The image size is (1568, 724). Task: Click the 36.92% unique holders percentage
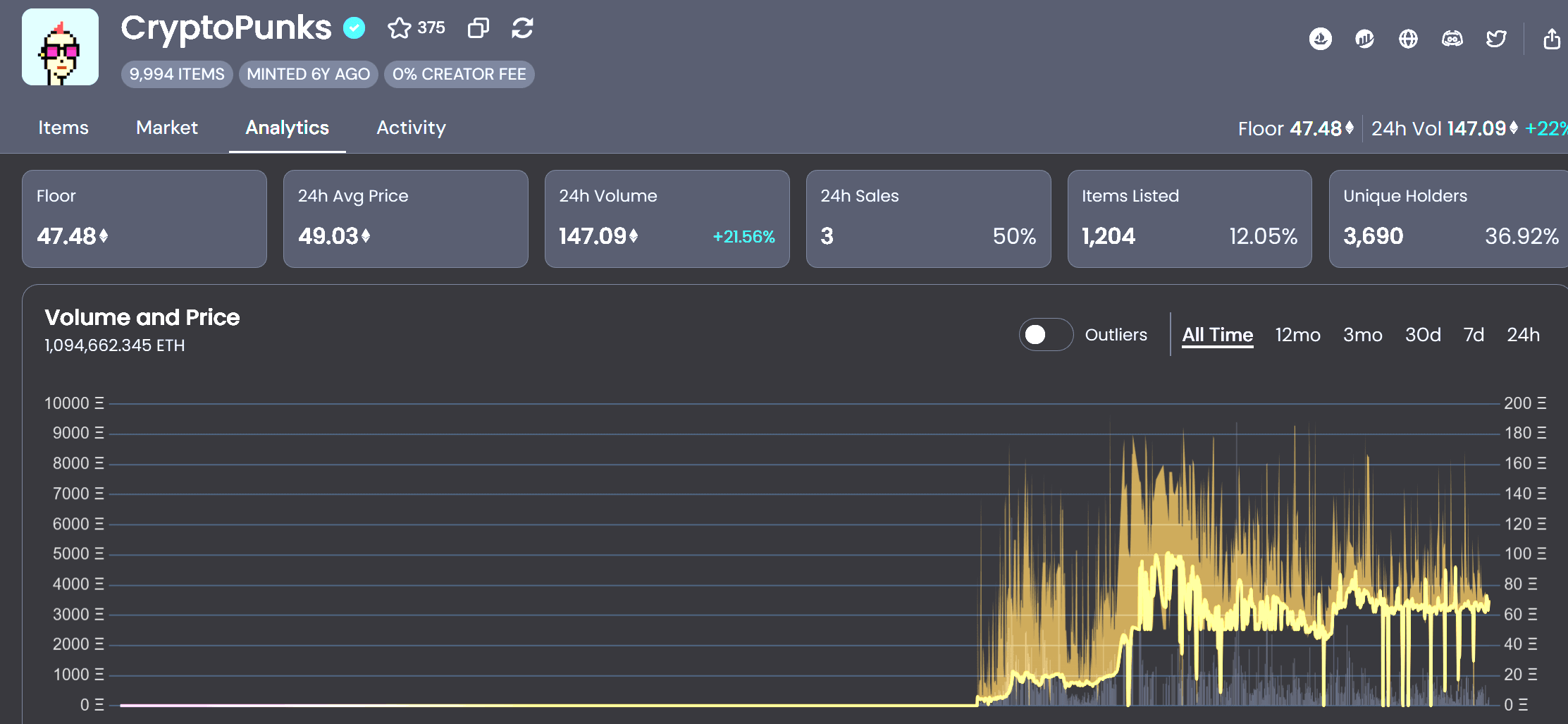(1521, 236)
